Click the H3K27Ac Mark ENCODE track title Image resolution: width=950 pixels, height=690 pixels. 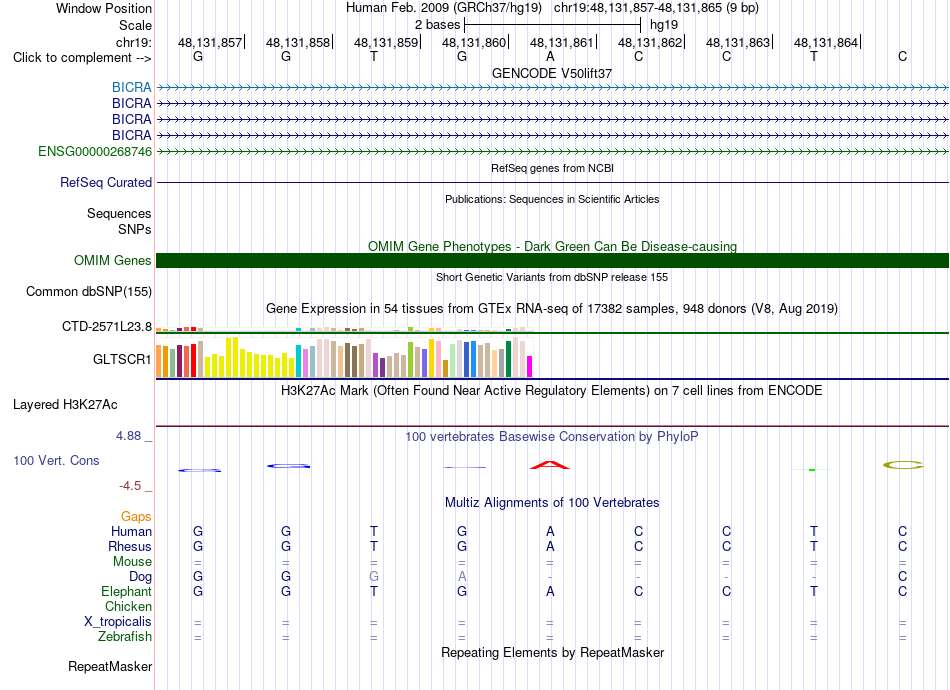pos(552,390)
